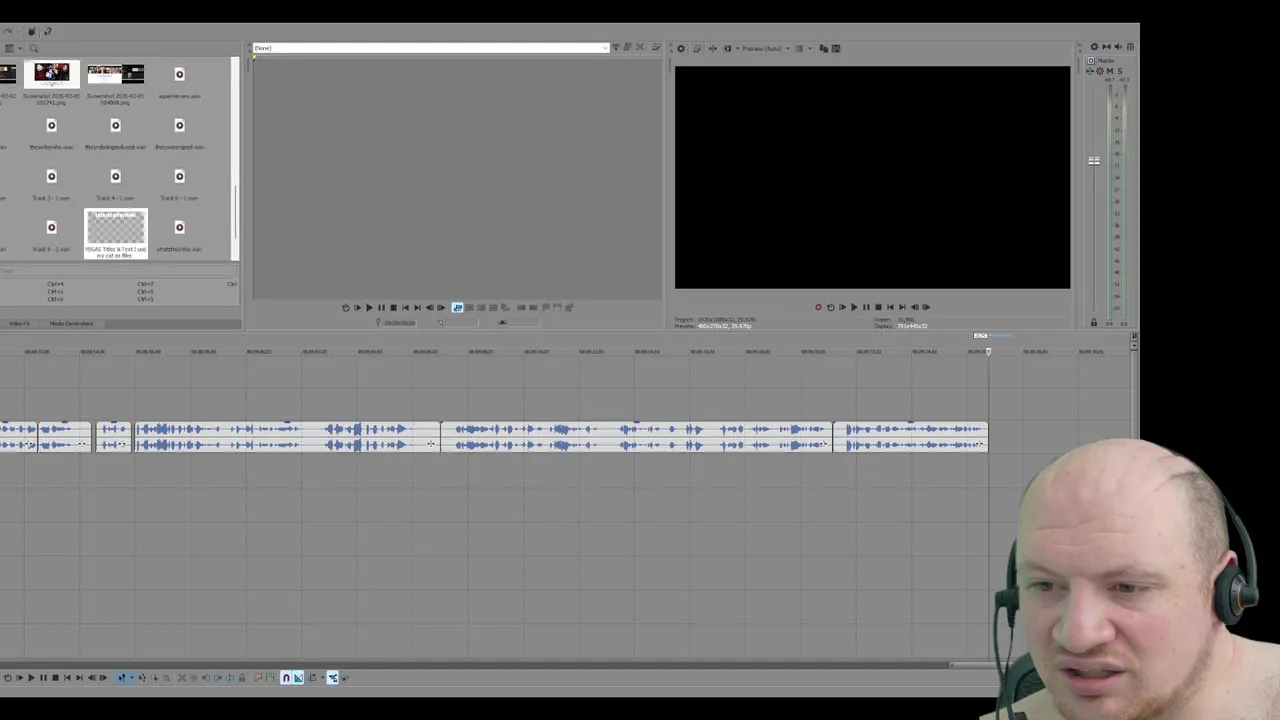Screen dimensions: 1280x720
Task: Toggle trimmer loop playback
Action: click(x=346, y=307)
